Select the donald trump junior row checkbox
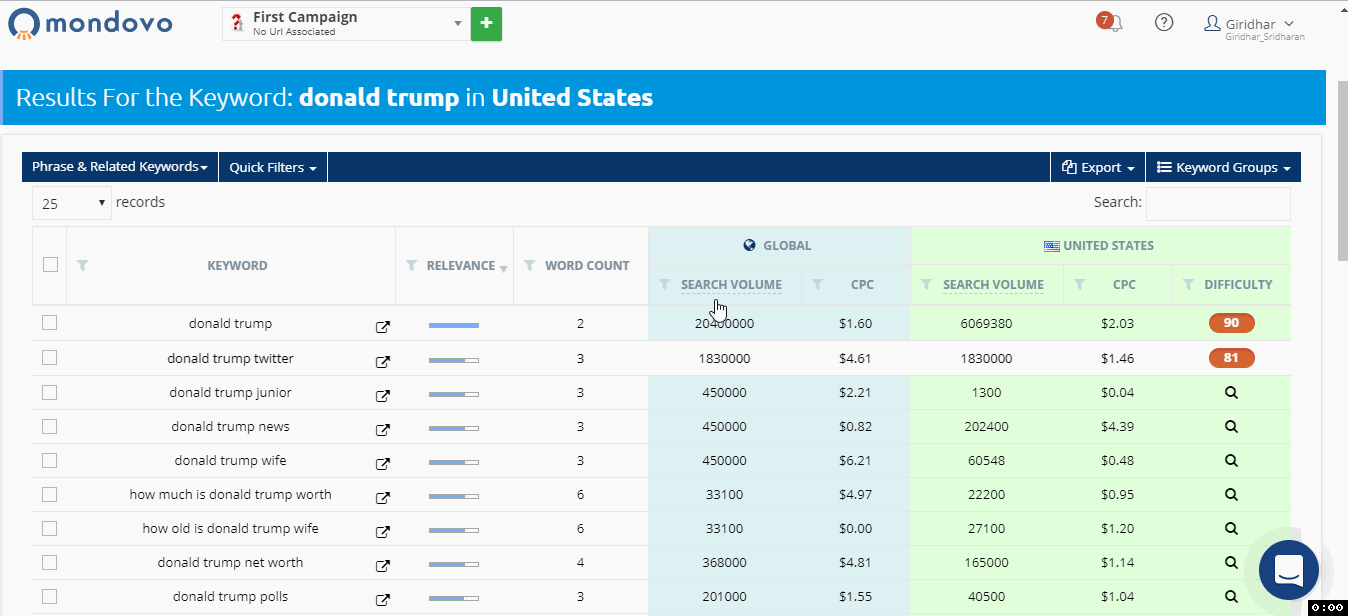Viewport: 1348px width, 616px height. pos(50,392)
